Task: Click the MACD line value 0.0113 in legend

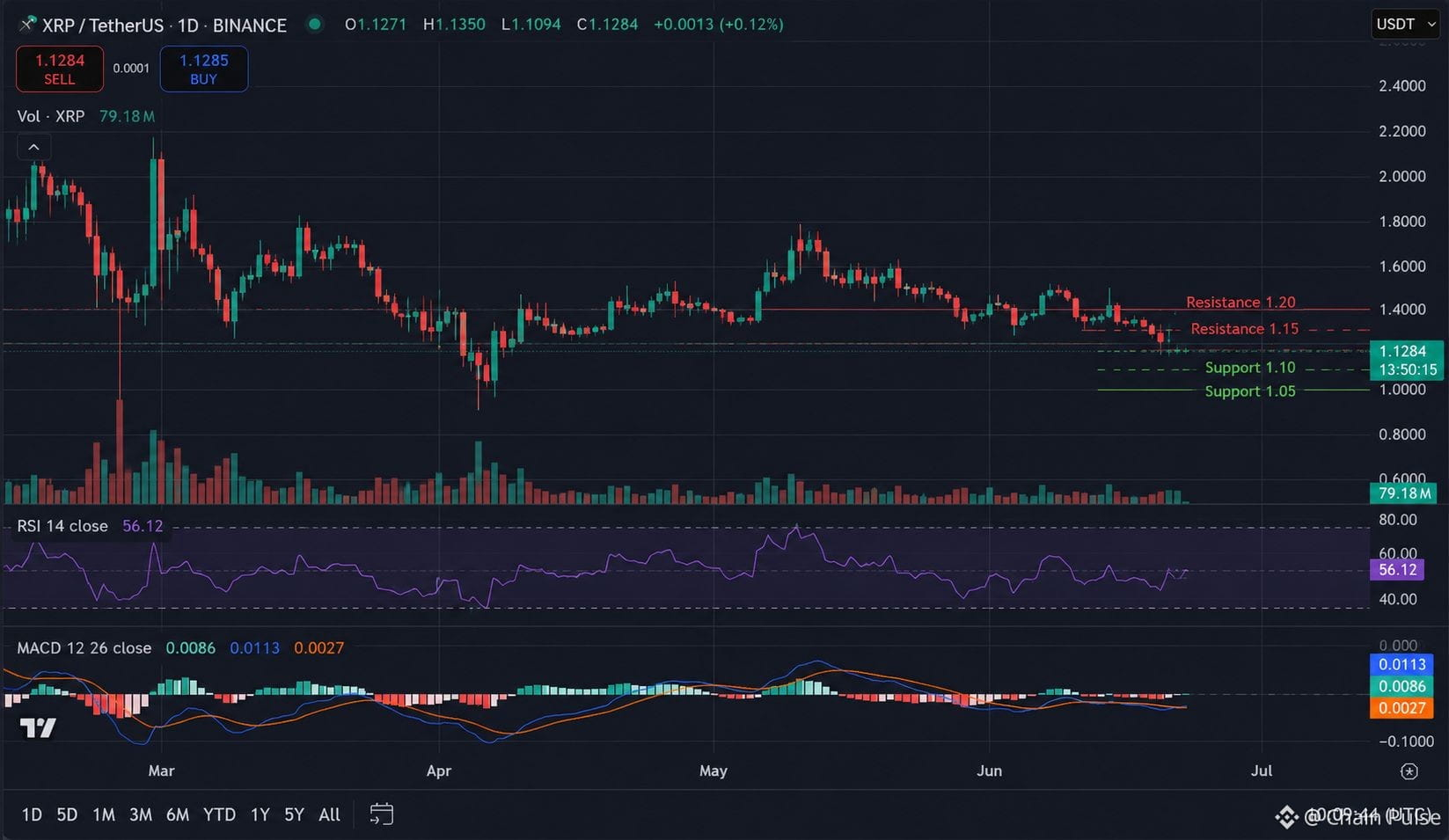Action: pos(254,647)
